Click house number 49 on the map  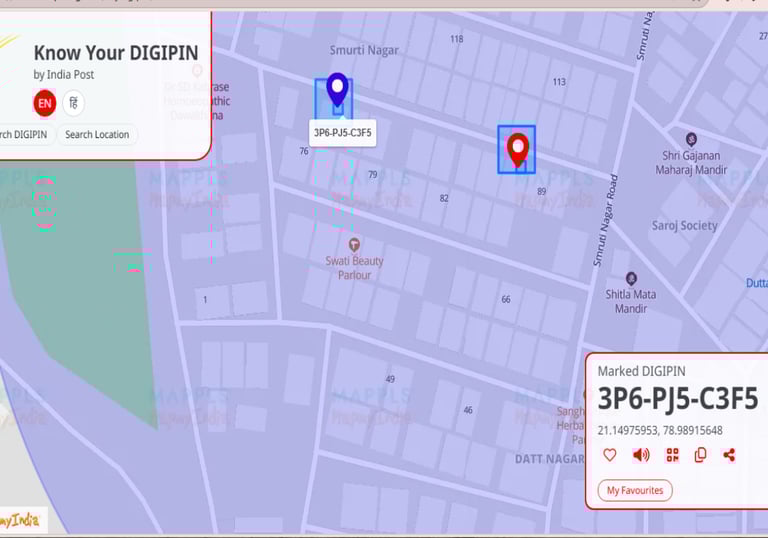(390, 379)
